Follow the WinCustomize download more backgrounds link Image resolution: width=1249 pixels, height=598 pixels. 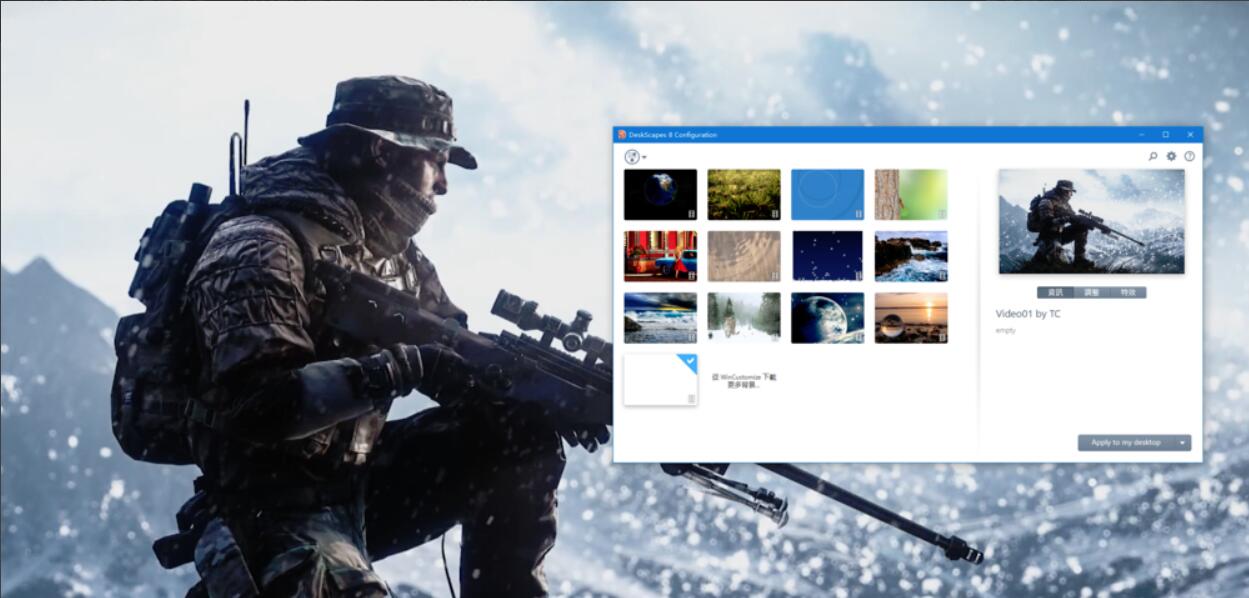[743, 380]
